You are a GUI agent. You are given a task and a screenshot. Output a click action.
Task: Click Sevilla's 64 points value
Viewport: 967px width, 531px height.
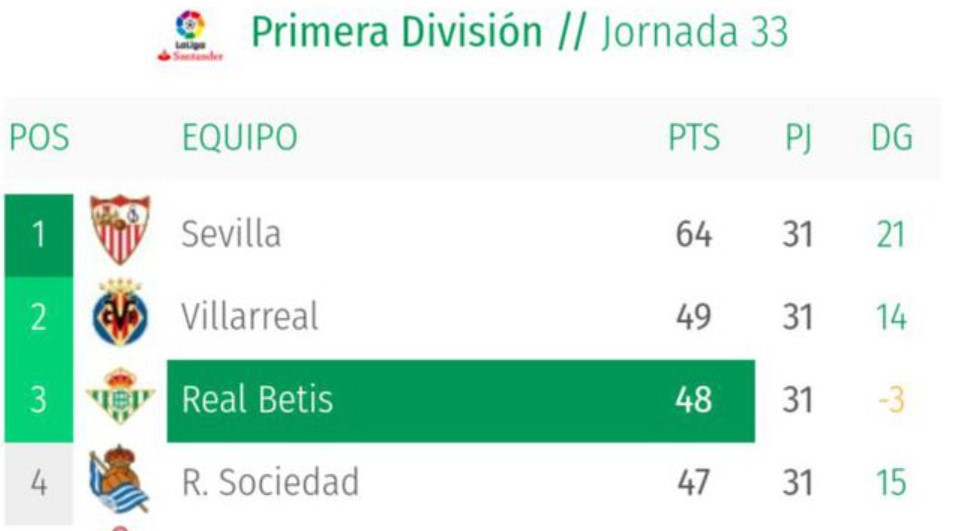(x=693, y=235)
